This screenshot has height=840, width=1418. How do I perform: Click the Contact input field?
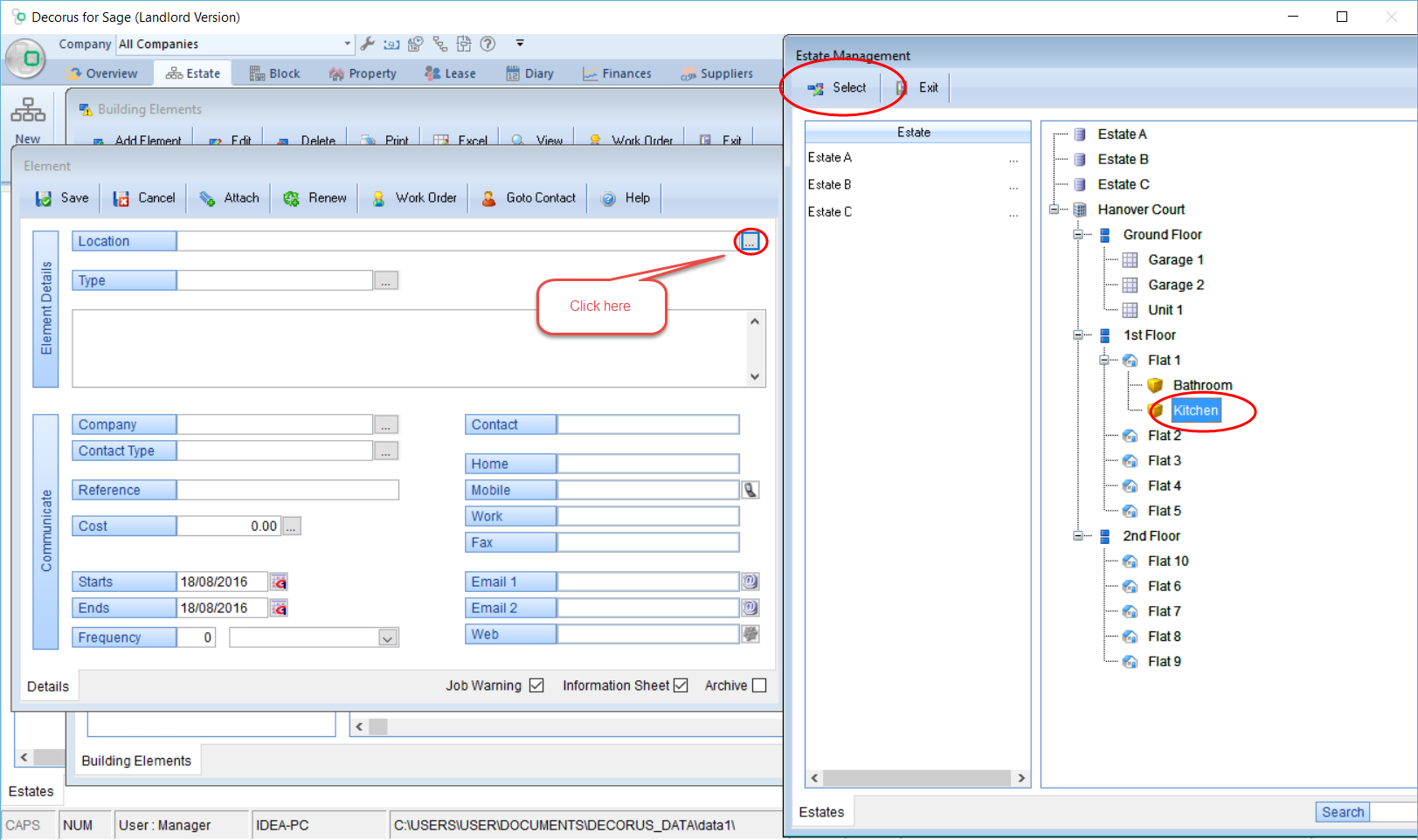648,424
